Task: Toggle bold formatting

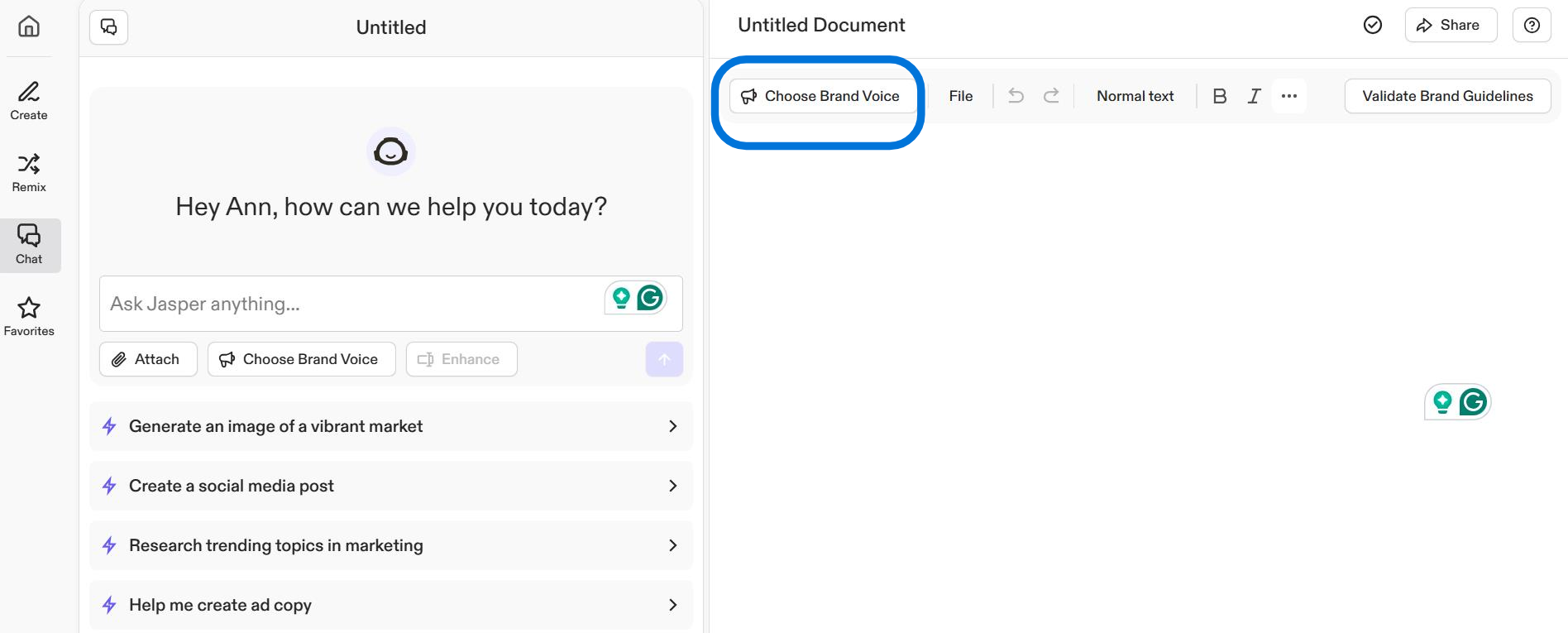Action: 1219,96
